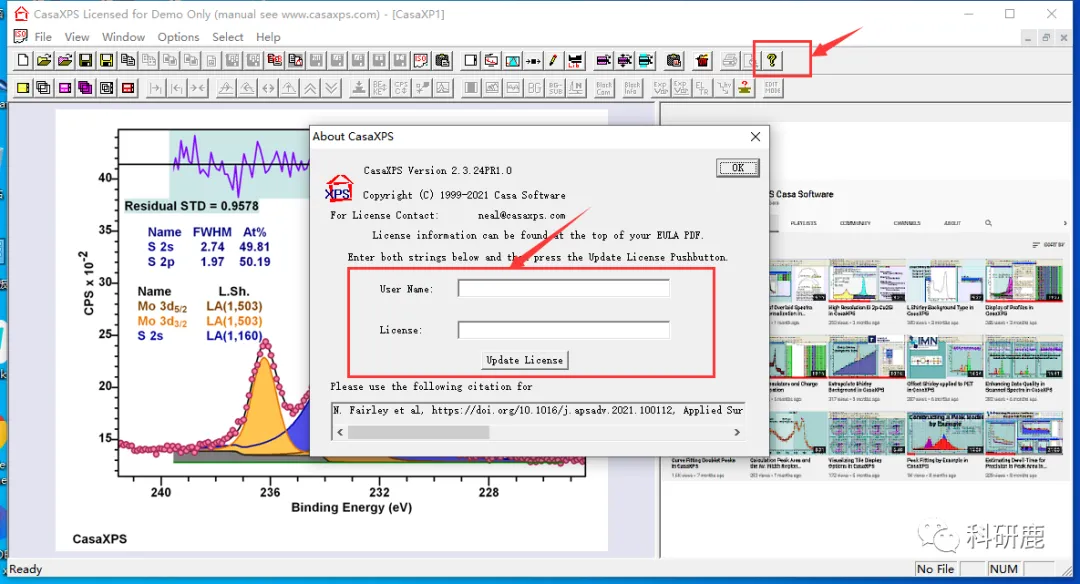Open Offset Shirley applied to PET thumbnail

click(945, 357)
